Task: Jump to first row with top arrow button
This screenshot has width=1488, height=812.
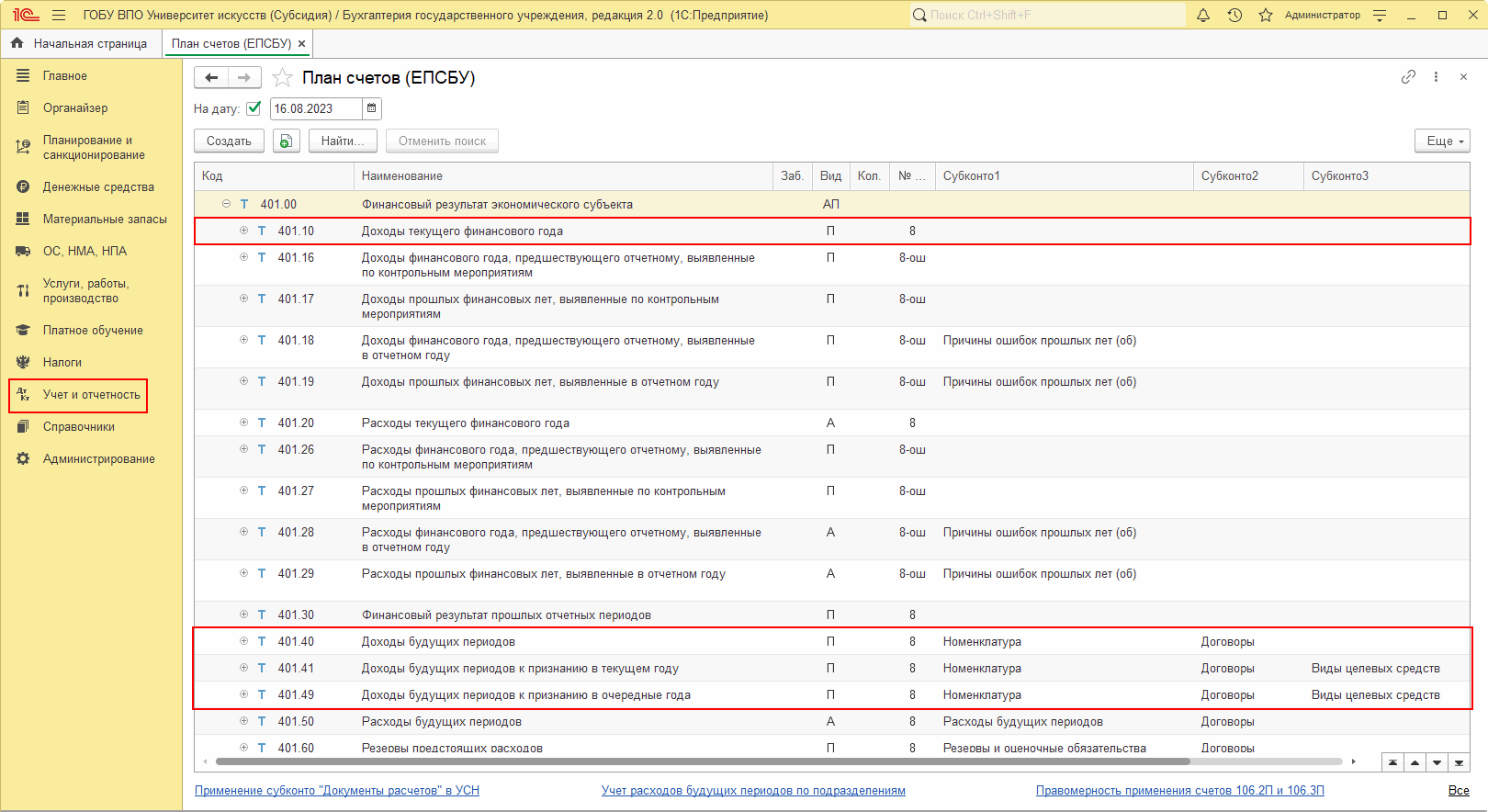Action: [x=1392, y=762]
